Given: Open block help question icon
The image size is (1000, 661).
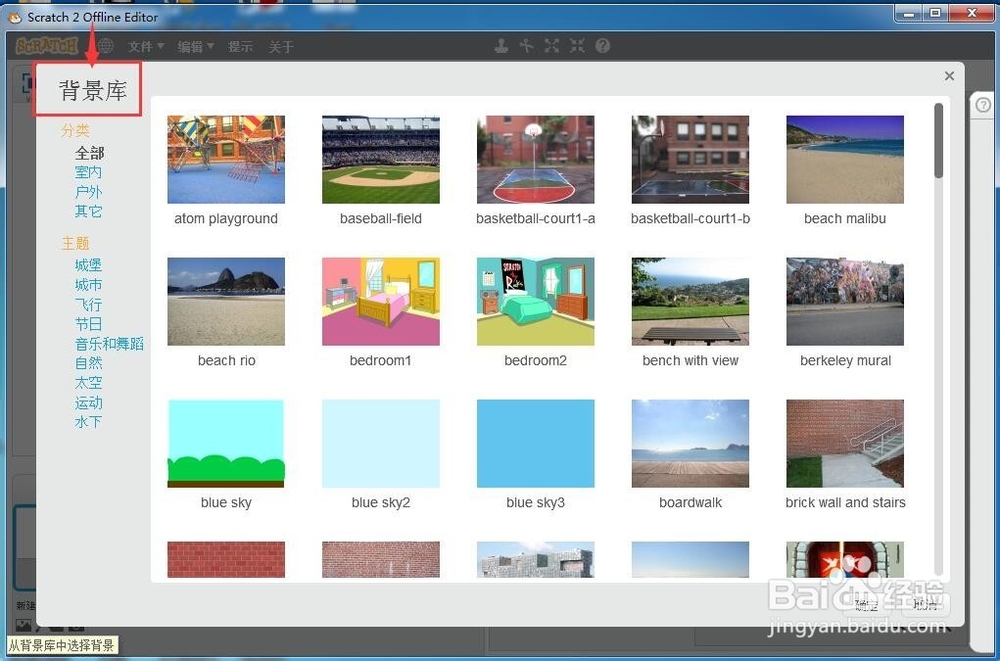Looking at the screenshot, I should pos(603,46).
